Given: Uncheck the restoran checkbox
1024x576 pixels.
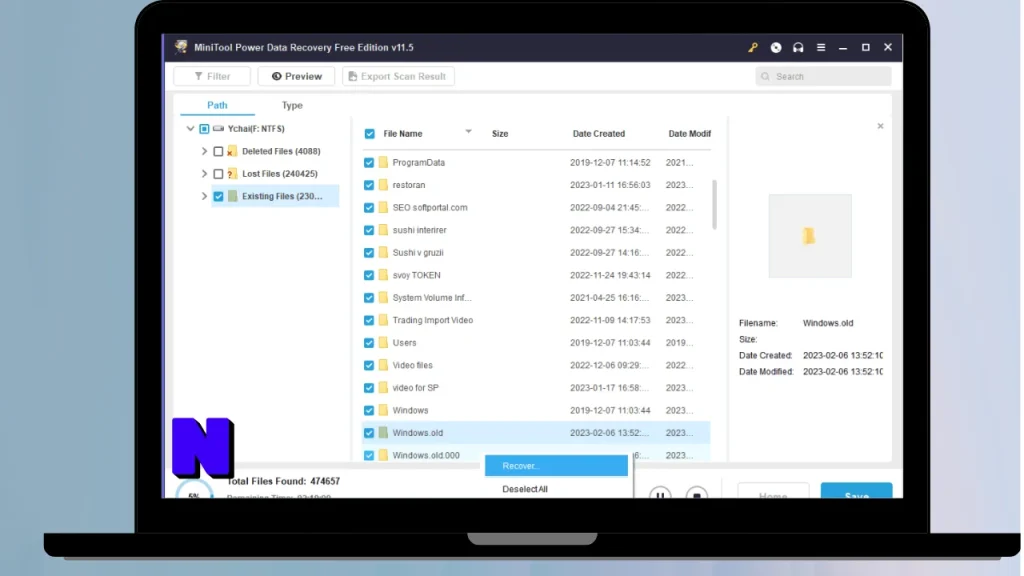Looking at the screenshot, I should [369, 185].
